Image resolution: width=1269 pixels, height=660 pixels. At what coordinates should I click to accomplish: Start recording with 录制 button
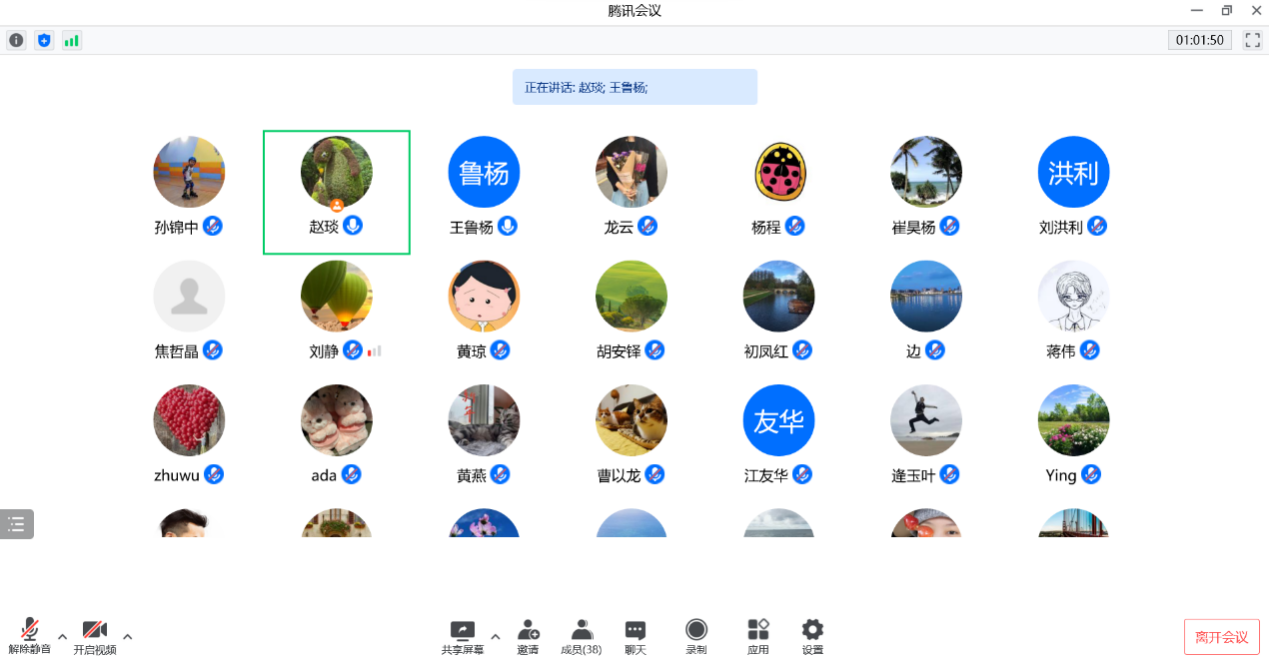coord(696,635)
